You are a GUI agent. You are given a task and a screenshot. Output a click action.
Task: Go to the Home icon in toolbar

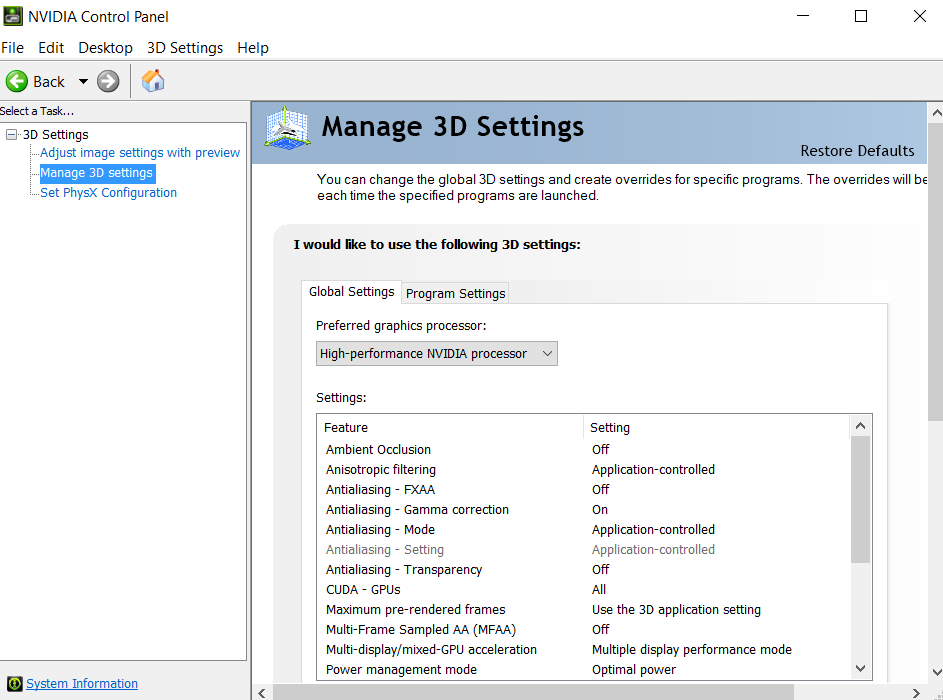pos(153,81)
